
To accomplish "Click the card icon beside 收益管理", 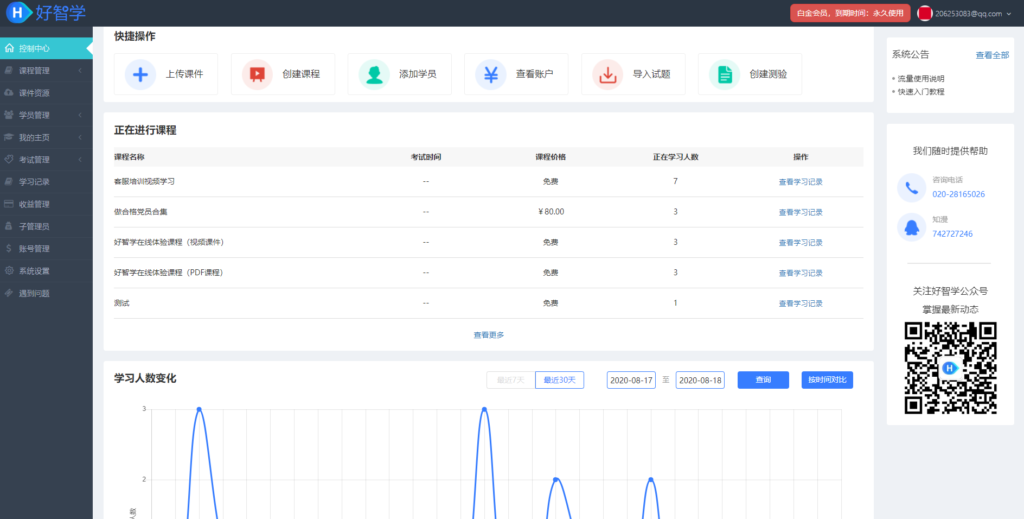I will pyautogui.click(x=9, y=204).
